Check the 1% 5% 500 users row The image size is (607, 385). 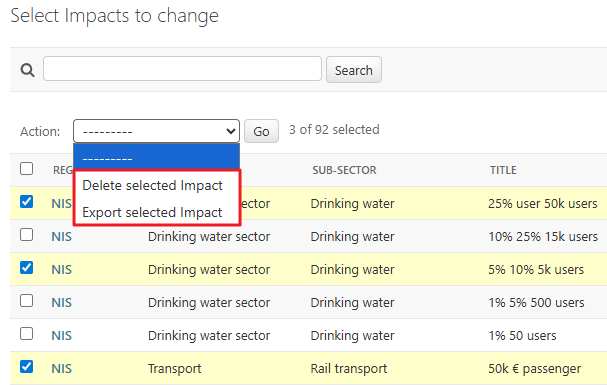pyautogui.click(x=26, y=301)
